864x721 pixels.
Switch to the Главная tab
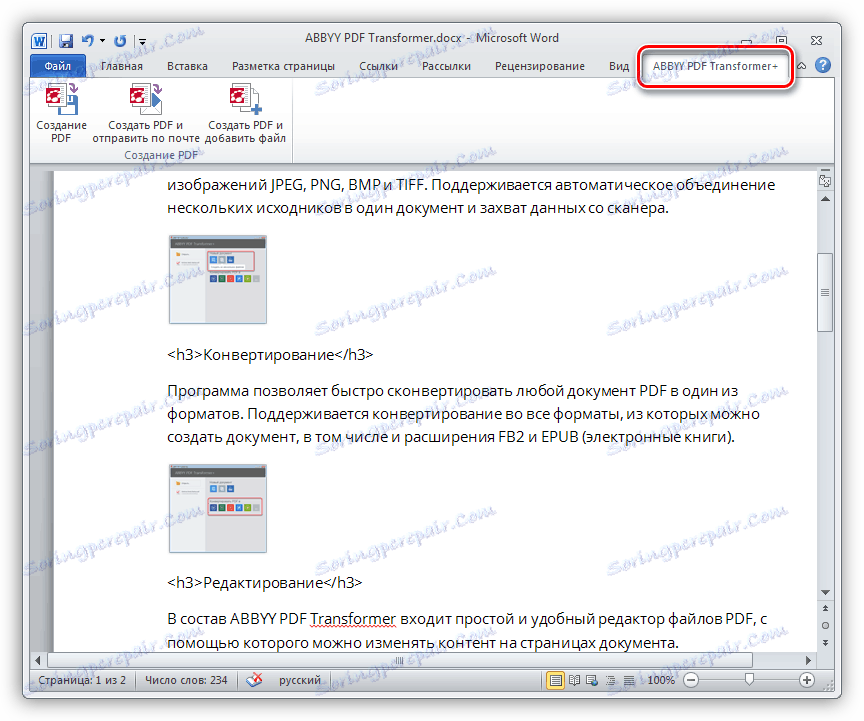(x=122, y=66)
